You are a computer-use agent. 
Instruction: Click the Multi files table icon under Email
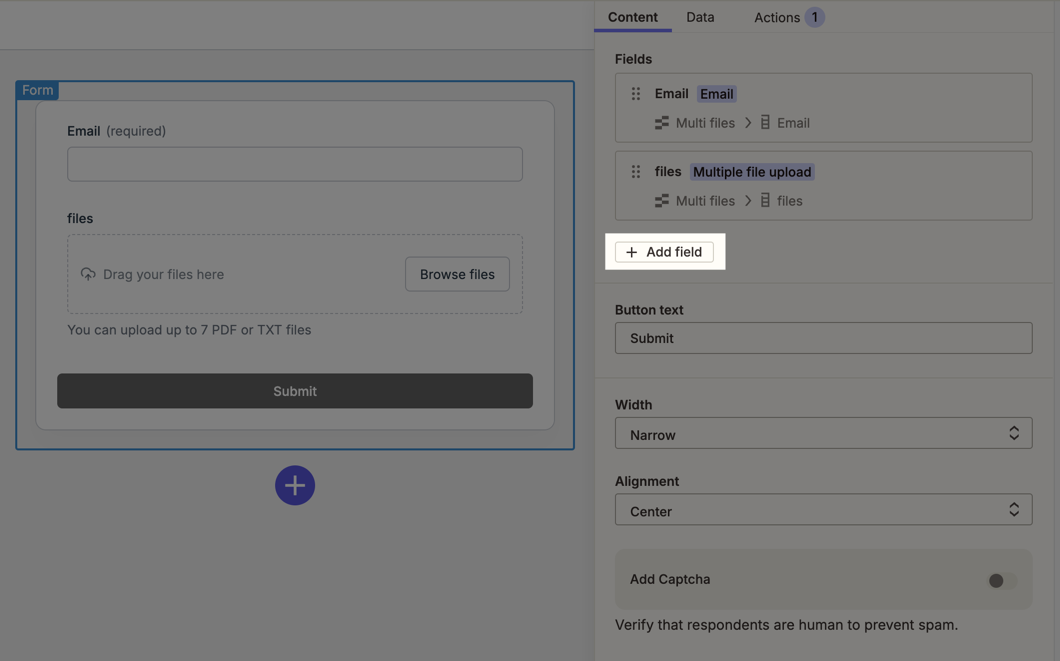pyautogui.click(x=662, y=123)
